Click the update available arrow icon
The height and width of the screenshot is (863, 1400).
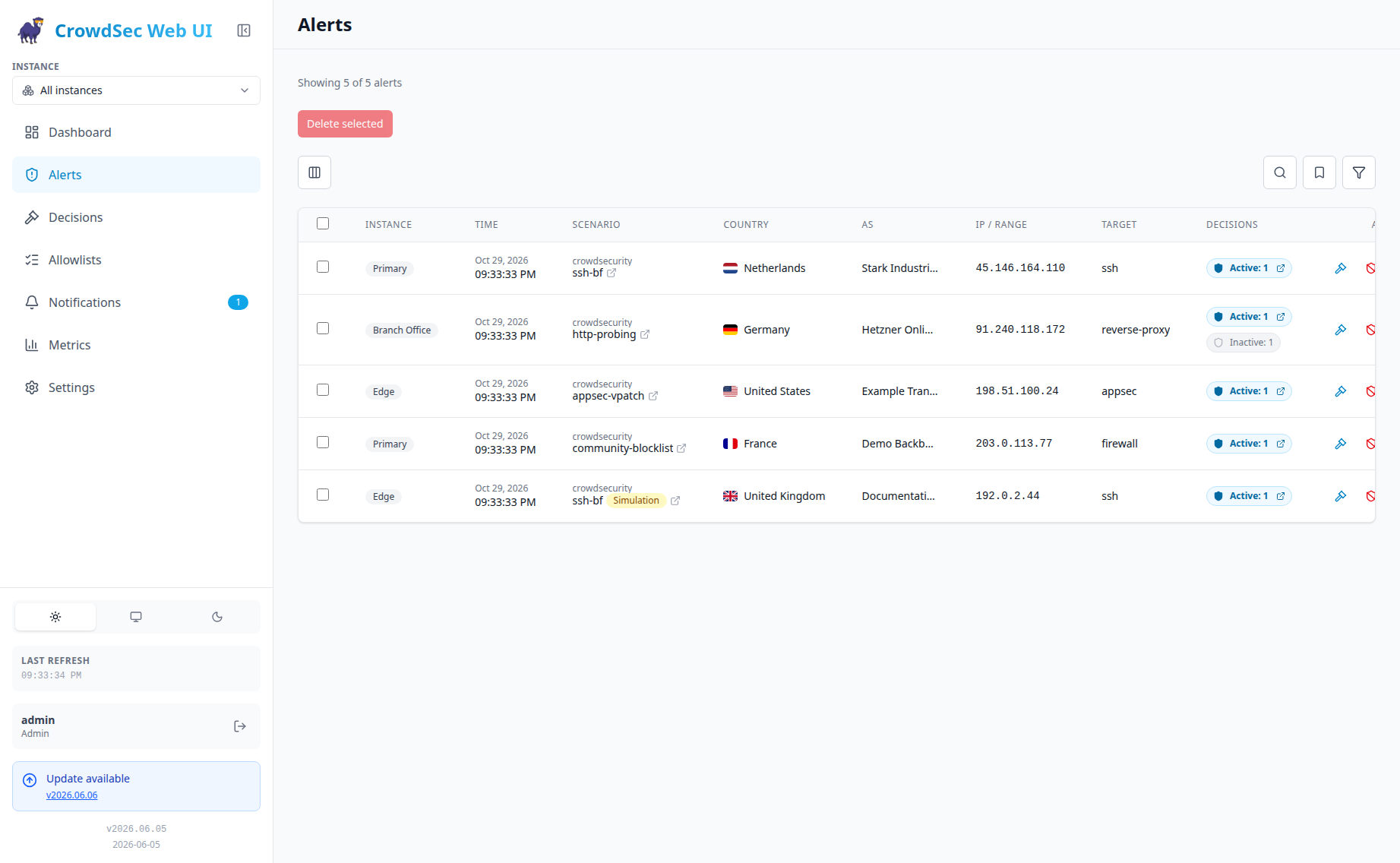click(30, 780)
